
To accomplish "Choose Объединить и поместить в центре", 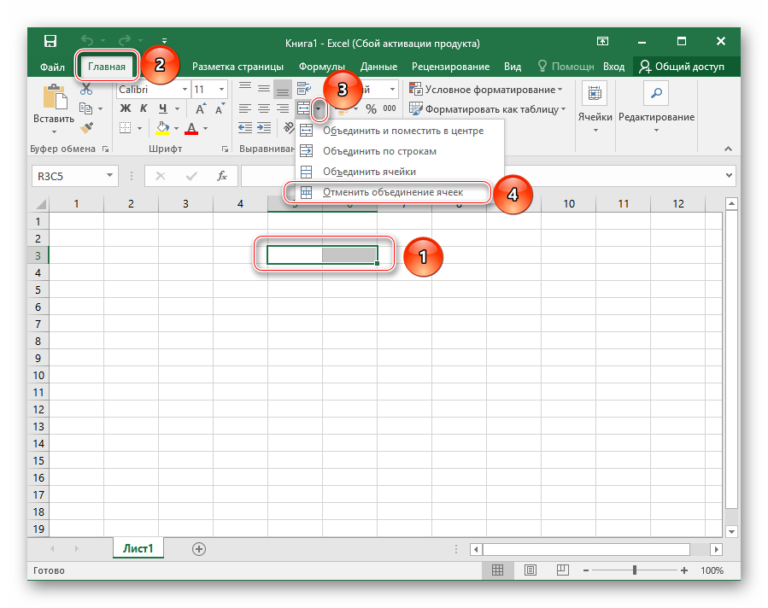I will (x=399, y=131).
